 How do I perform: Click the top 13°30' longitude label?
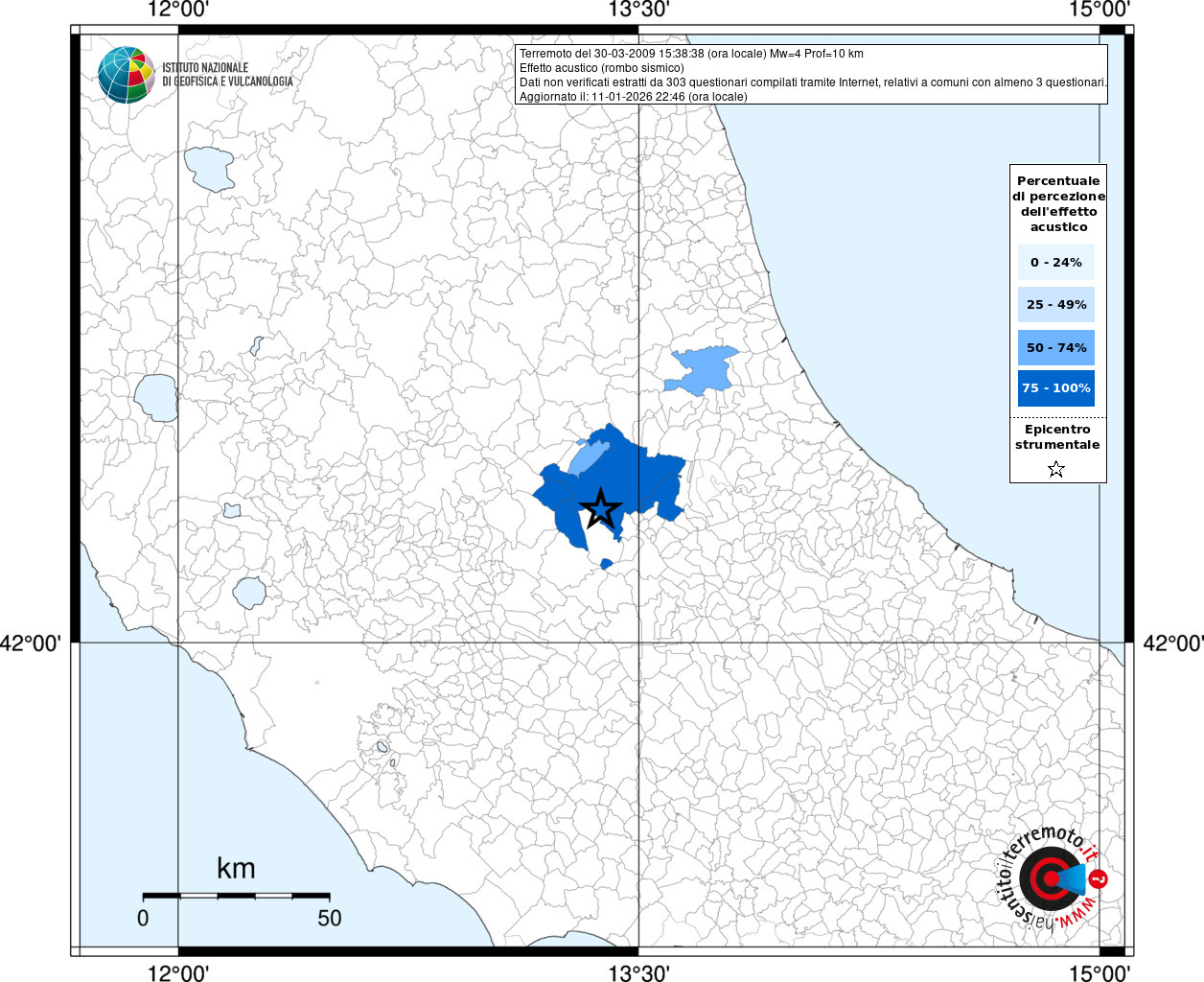(x=638, y=11)
